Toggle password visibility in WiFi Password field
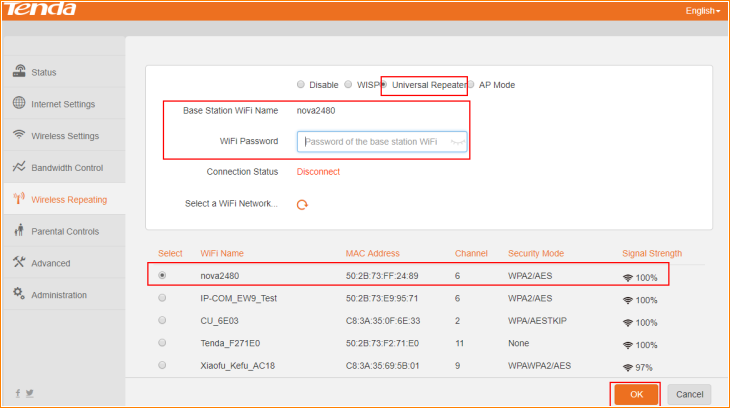 pyautogui.click(x=457, y=142)
